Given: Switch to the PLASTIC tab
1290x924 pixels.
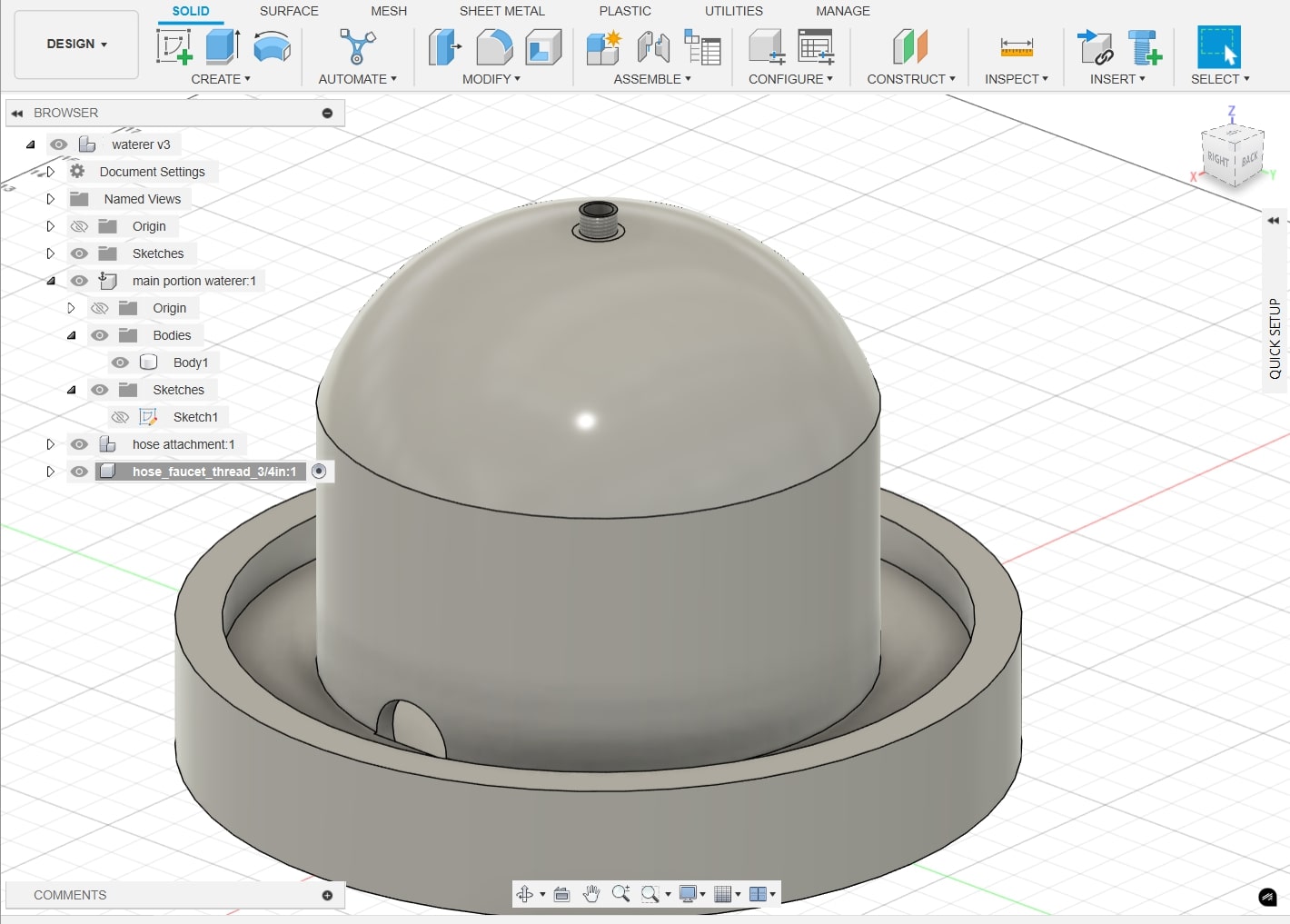Looking at the screenshot, I should pyautogui.click(x=625, y=11).
